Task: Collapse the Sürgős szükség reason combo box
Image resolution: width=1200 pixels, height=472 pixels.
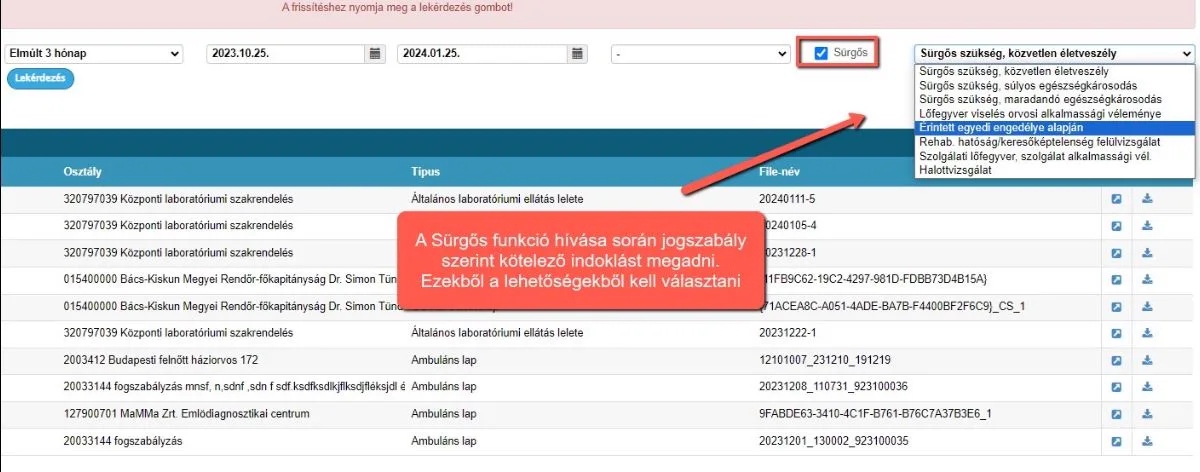Action: [1054, 53]
